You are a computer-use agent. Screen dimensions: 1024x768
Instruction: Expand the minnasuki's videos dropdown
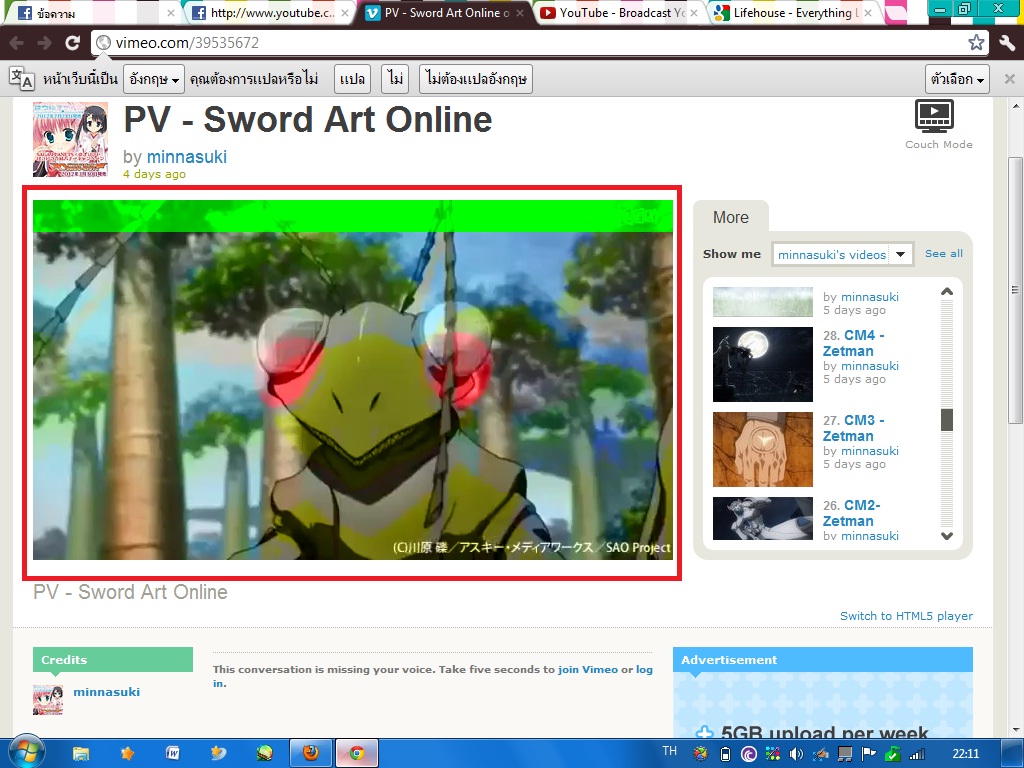(842, 254)
